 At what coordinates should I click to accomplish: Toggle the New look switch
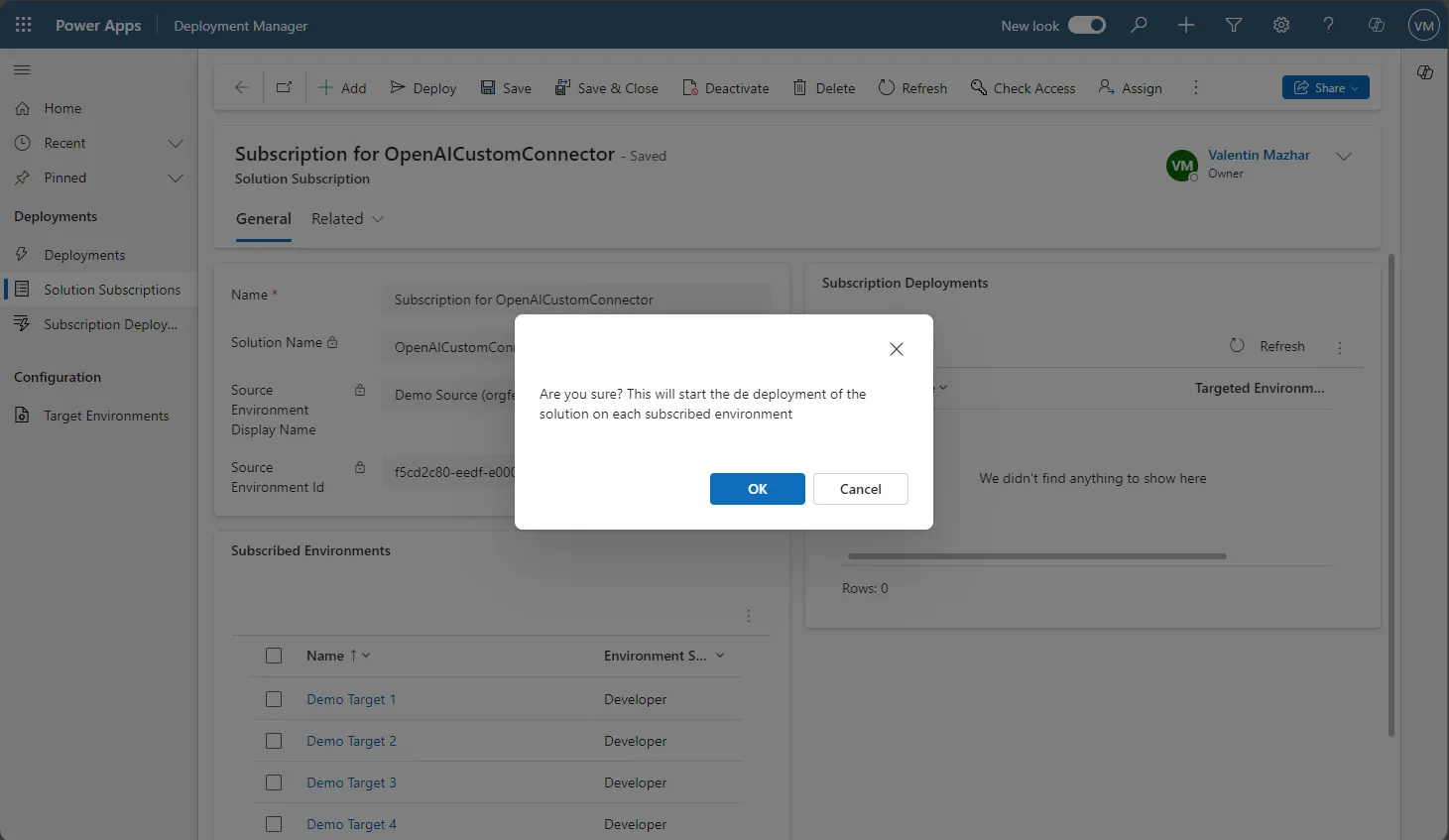[1087, 25]
